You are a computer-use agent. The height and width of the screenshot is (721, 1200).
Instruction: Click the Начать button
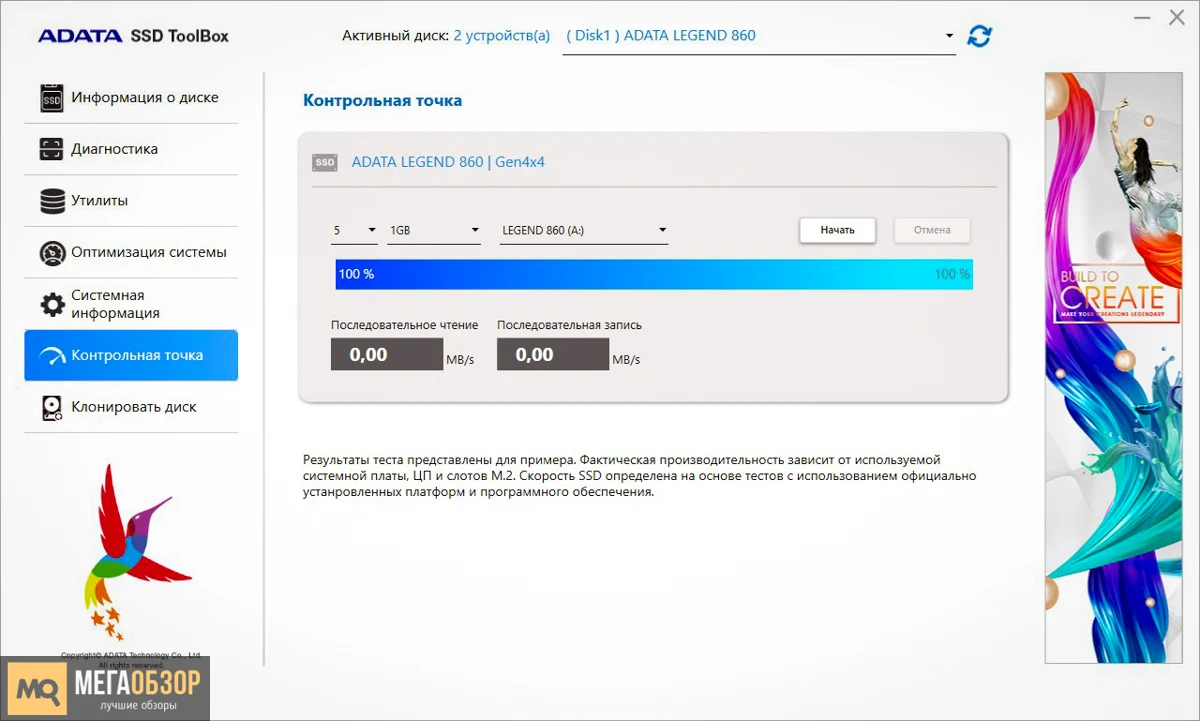(x=837, y=230)
